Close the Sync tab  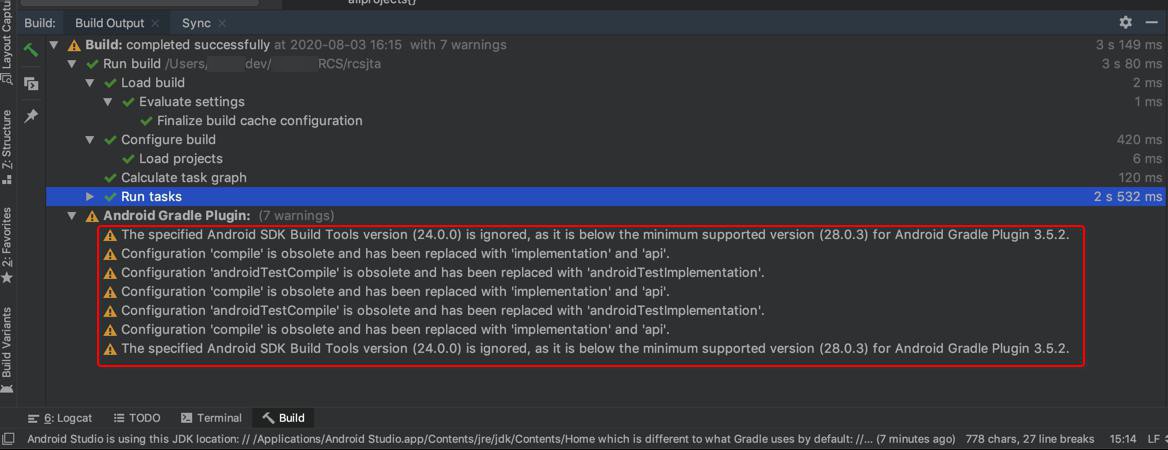(222, 23)
